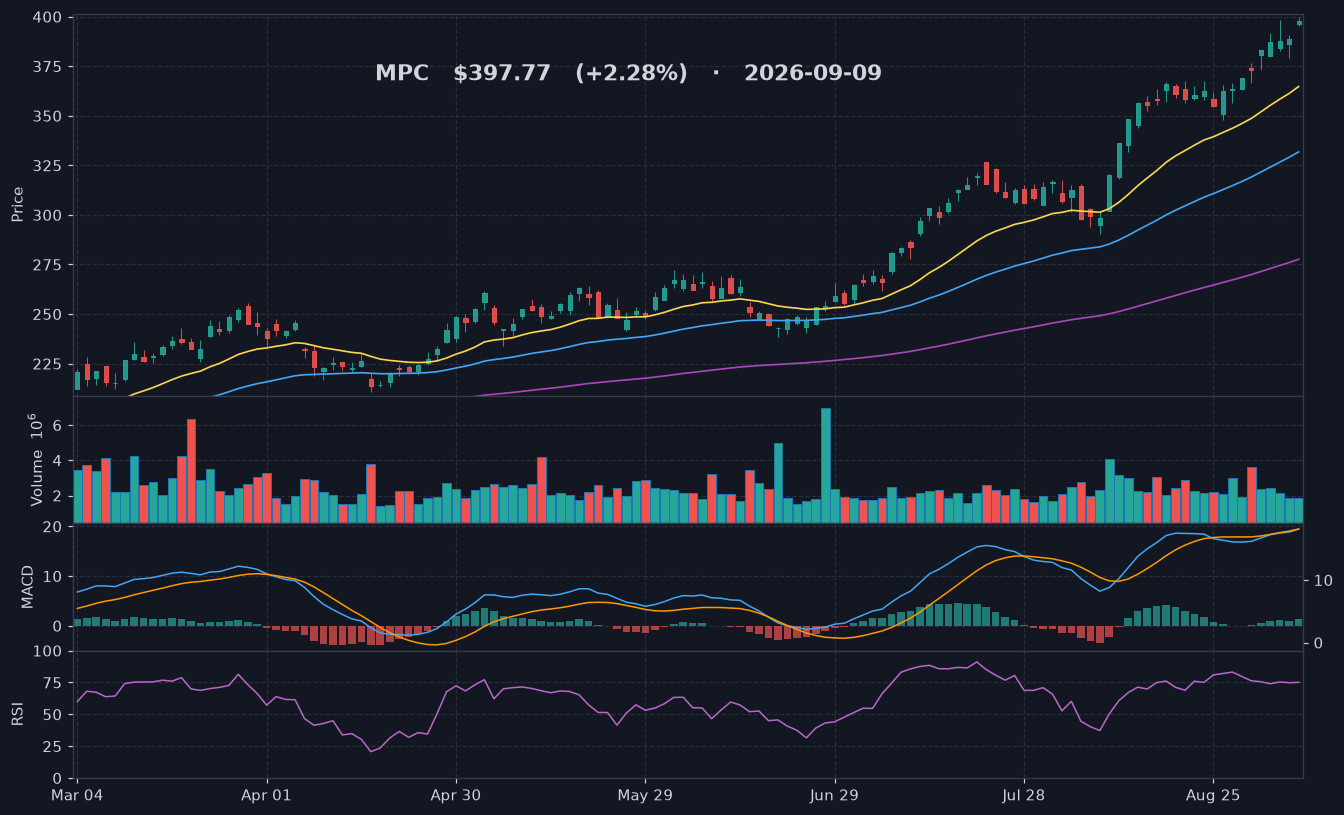Click the 300 price axis tick

pyautogui.click(x=47, y=216)
